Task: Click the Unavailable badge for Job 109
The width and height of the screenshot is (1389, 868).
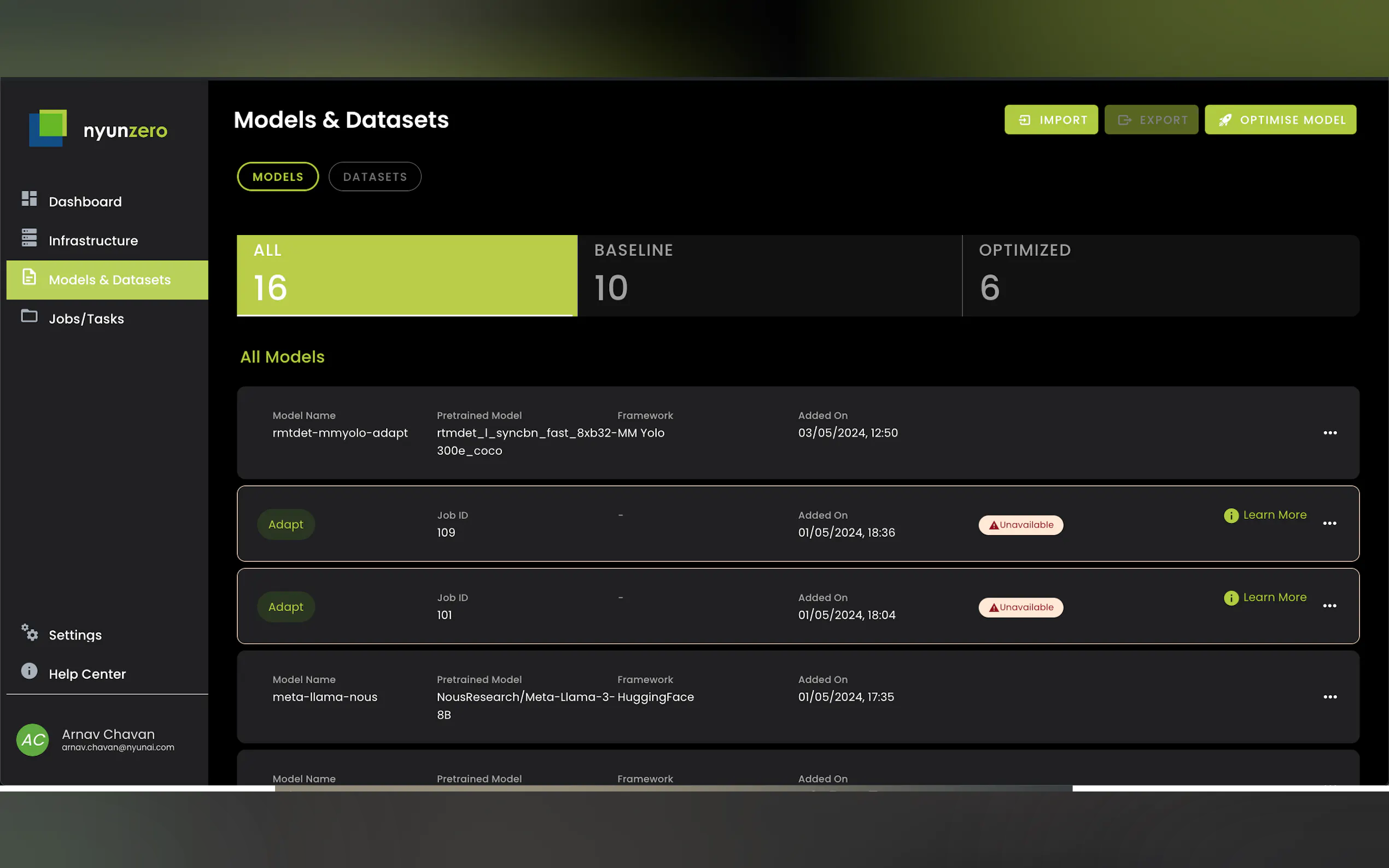Action: 1020,525
